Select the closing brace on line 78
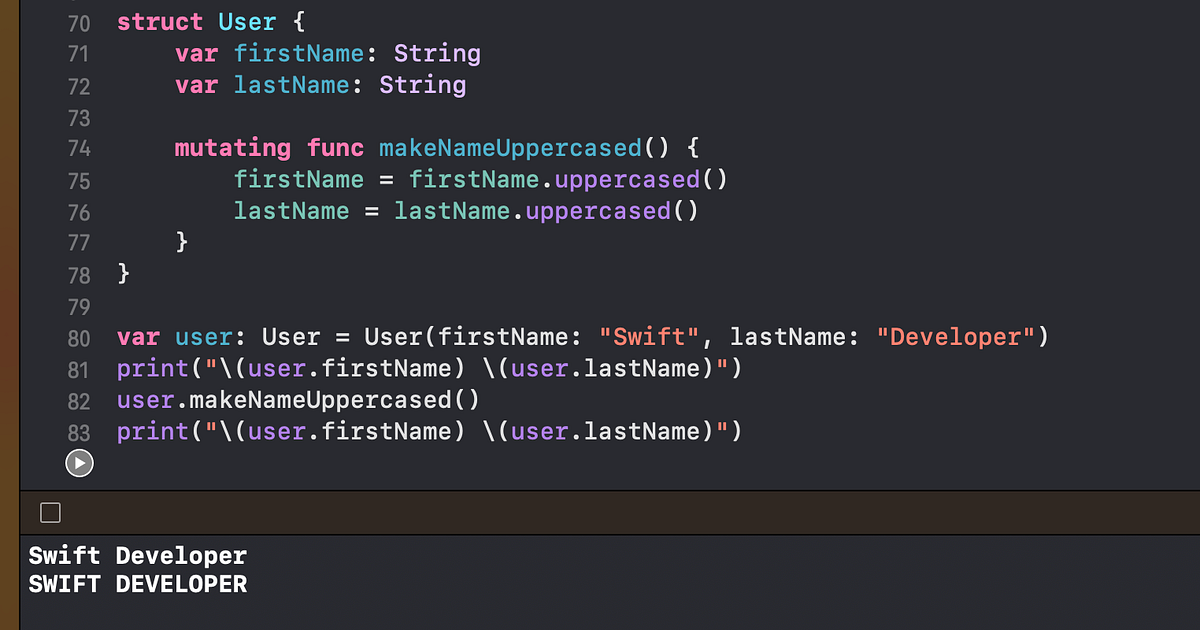The image size is (1200, 630). [x=124, y=275]
